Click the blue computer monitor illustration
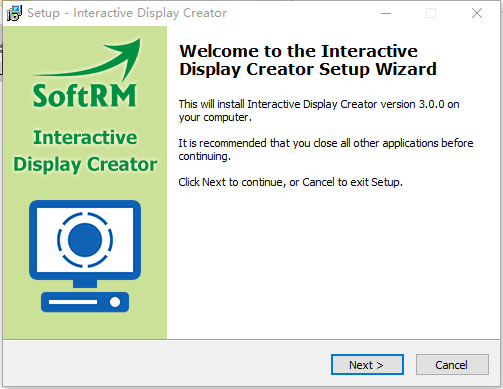503x389 pixels. pyautogui.click(x=85, y=256)
